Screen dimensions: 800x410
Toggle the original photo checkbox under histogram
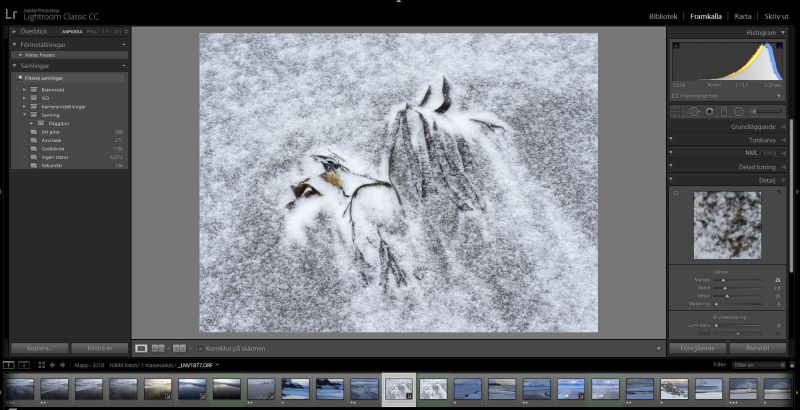676,96
